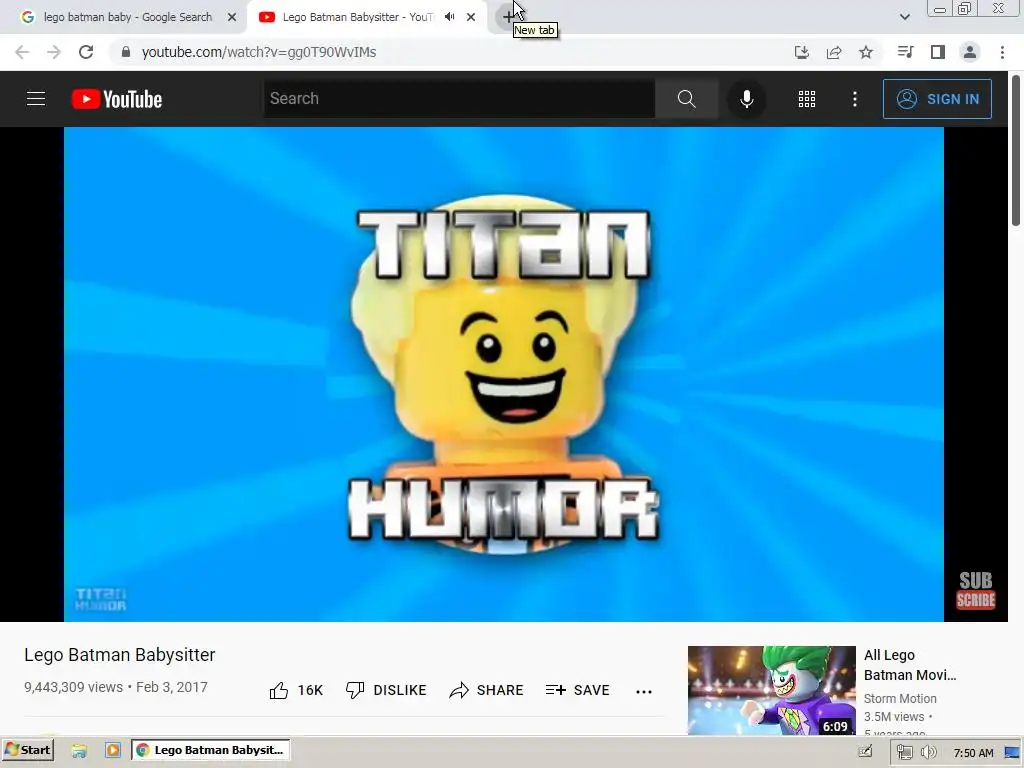Start voice search with microphone icon

[x=746, y=99]
